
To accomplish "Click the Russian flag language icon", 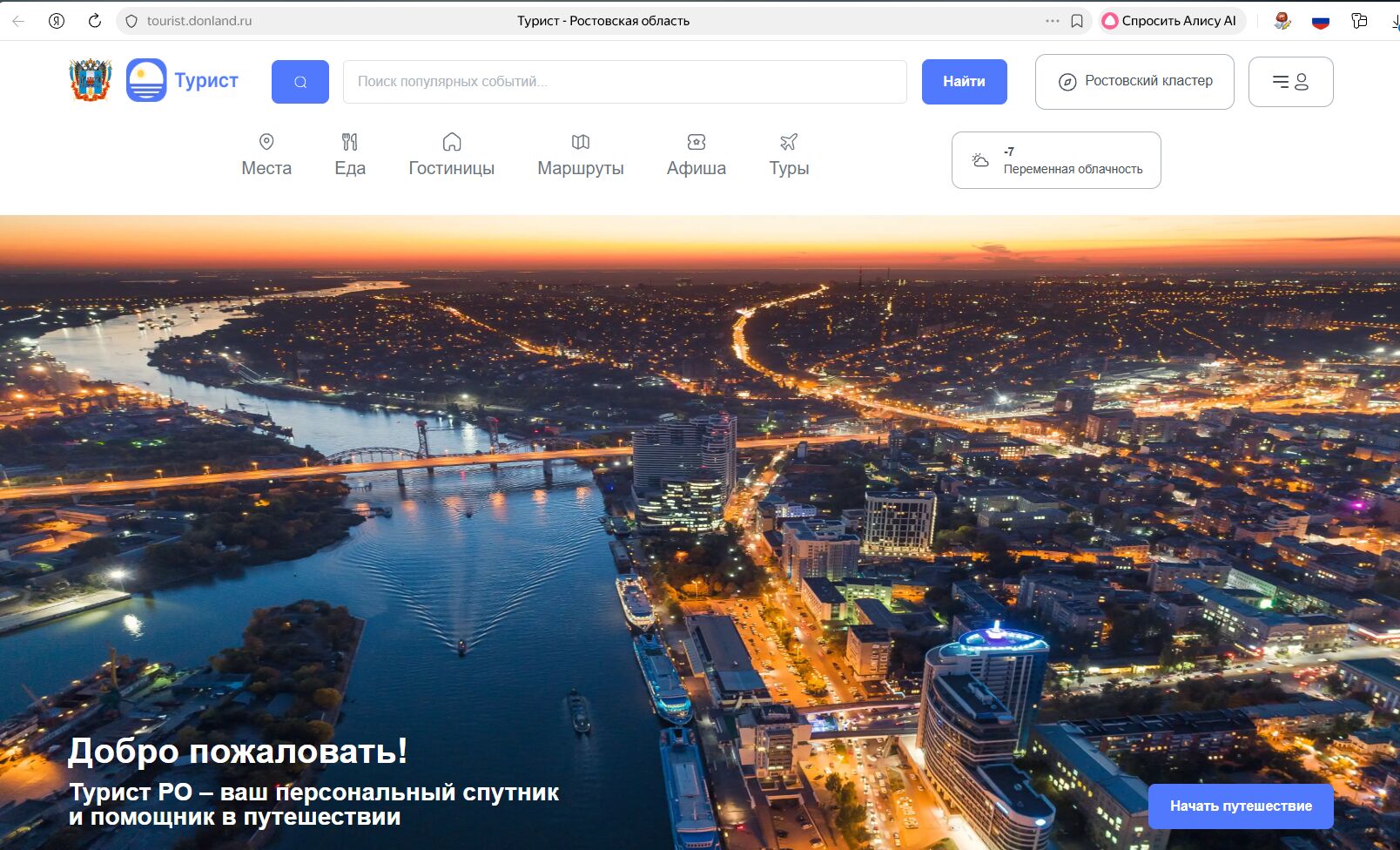I will click(1320, 21).
